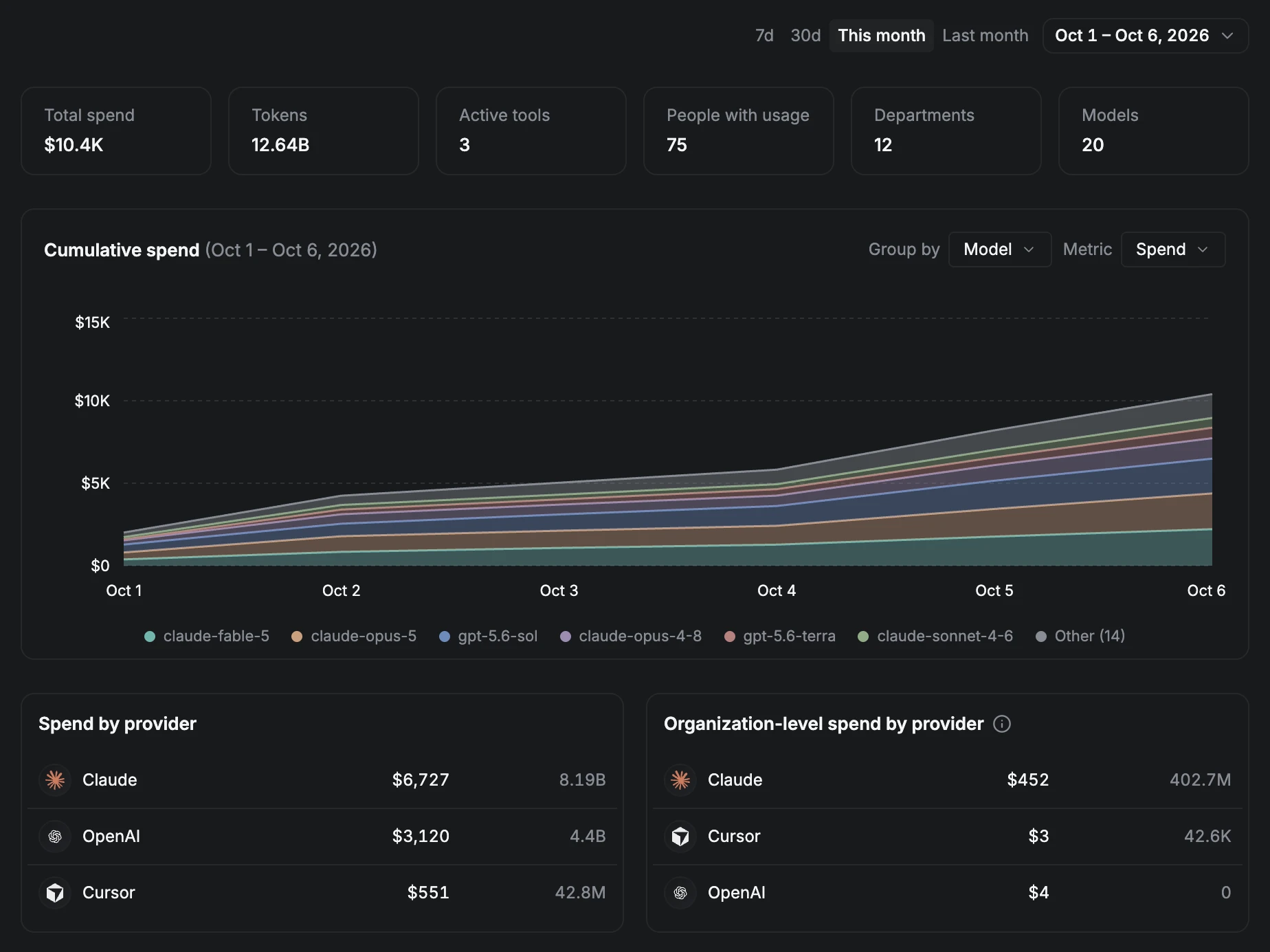Open the Active tools card
The height and width of the screenshot is (952, 1270).
(531, 131)
